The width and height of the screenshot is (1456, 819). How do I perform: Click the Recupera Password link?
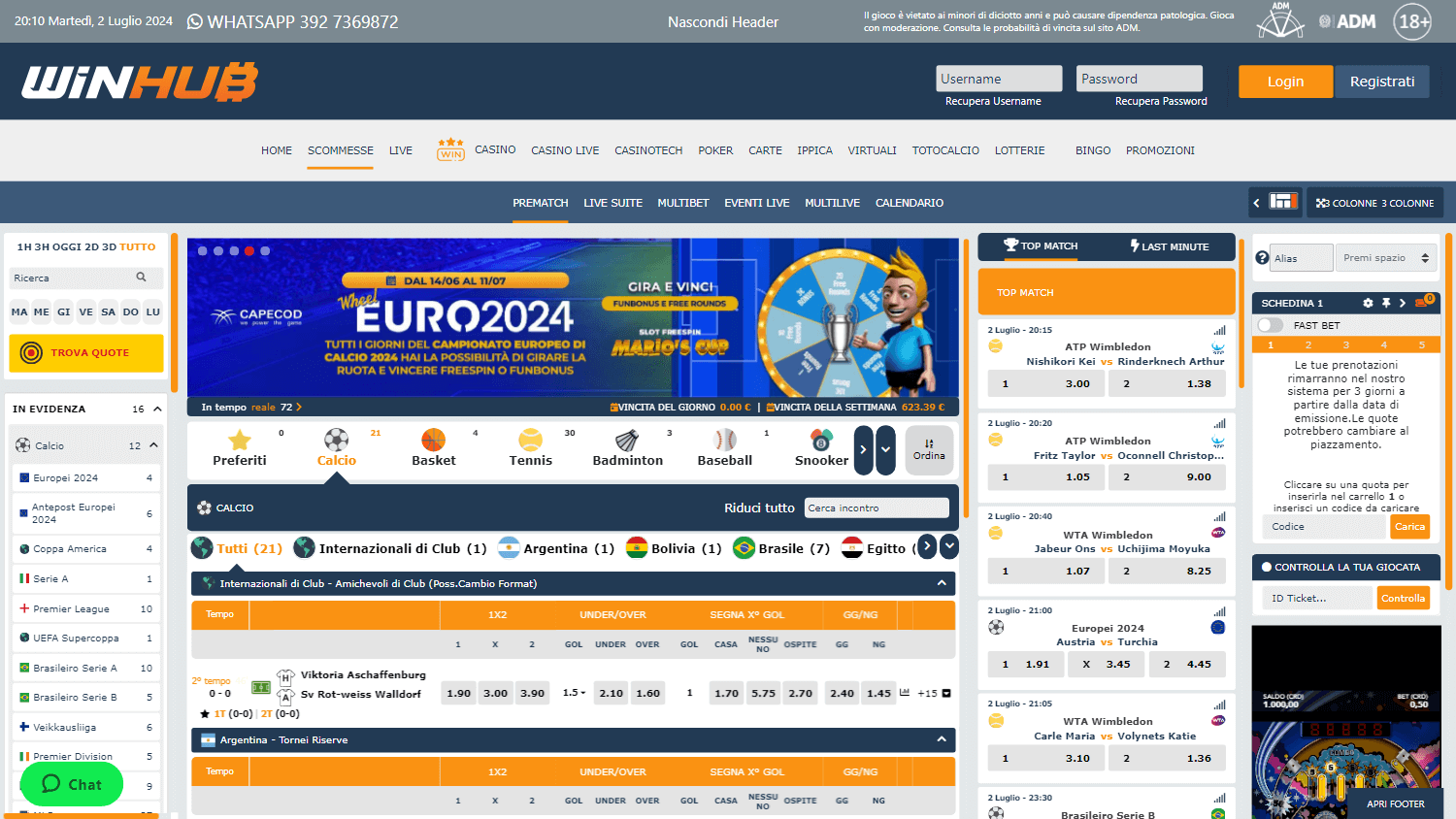tap(1161, 101)
